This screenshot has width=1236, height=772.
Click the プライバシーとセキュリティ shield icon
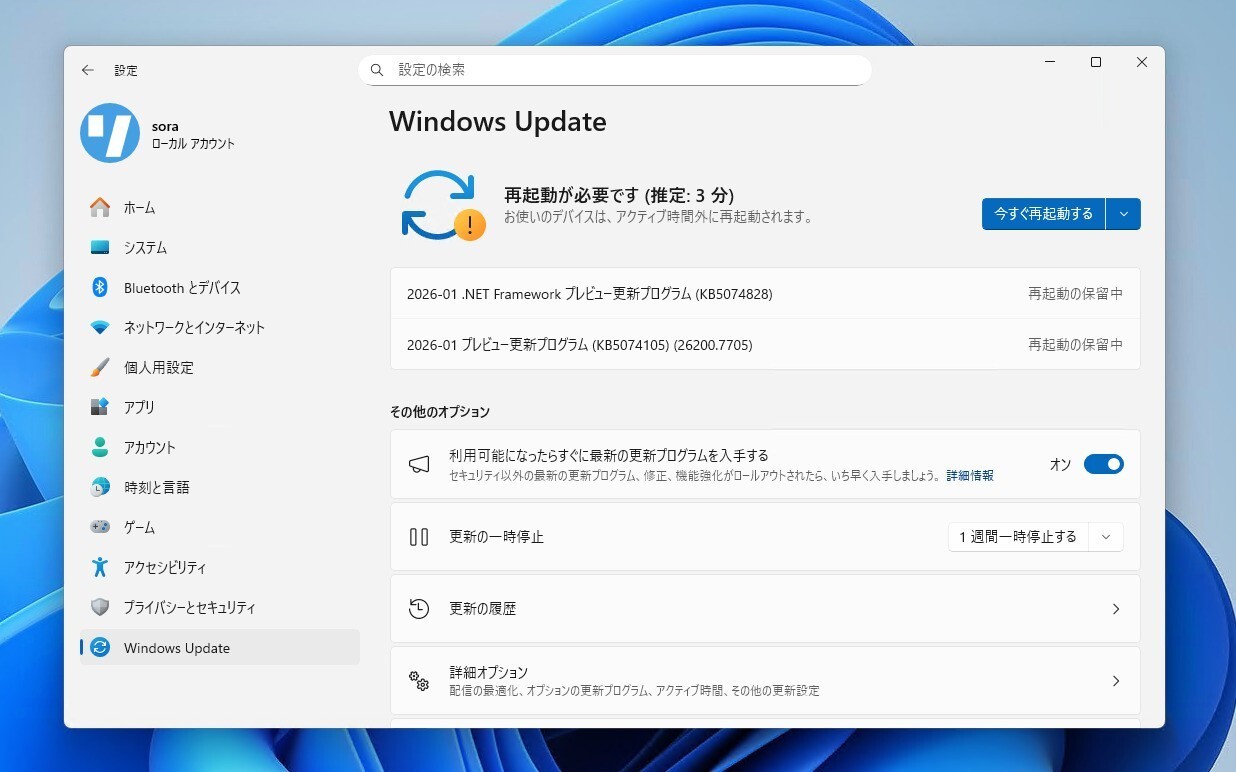coord(100,607)
